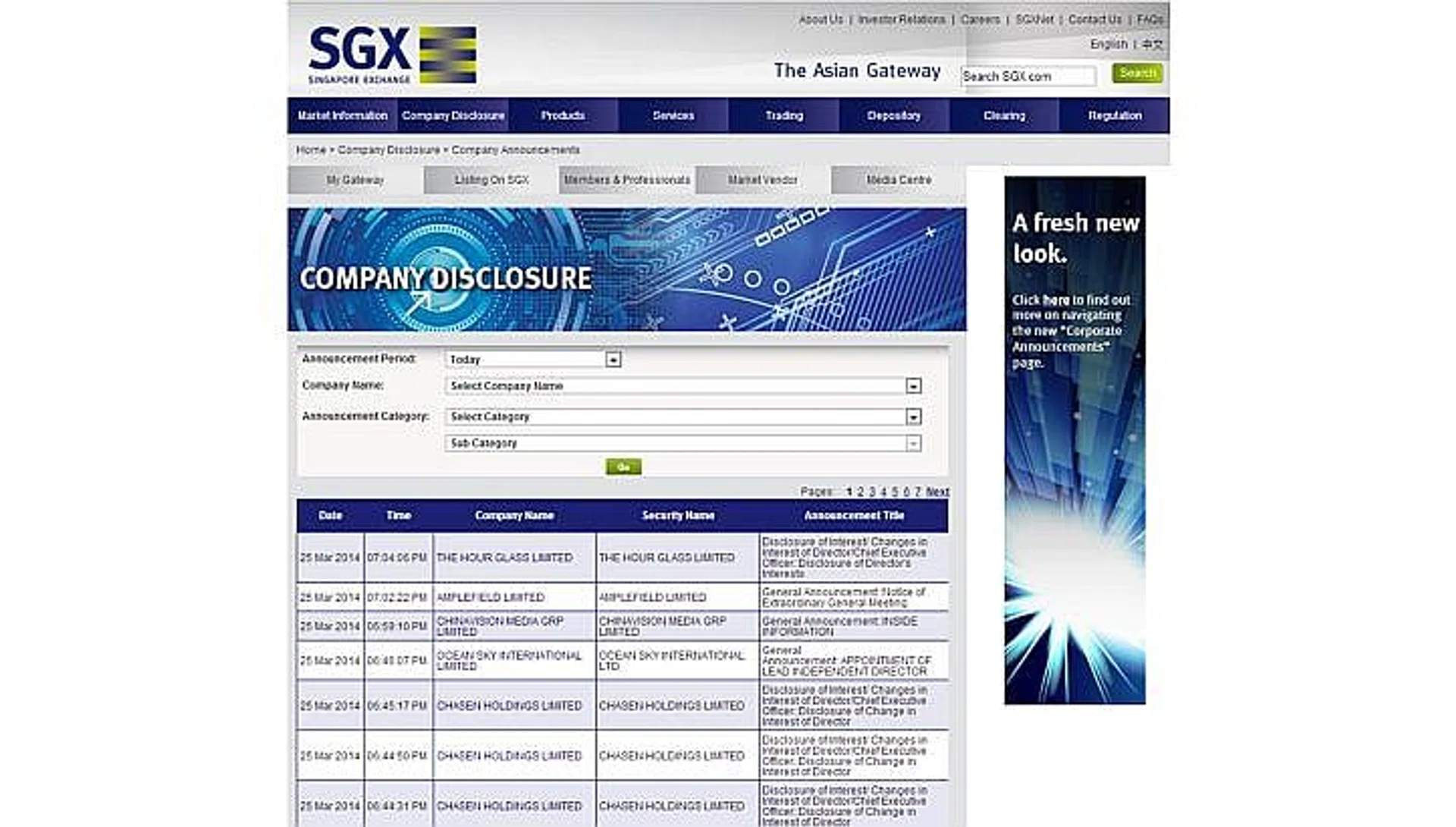Screen dimensions: 1456x827
Task: Open the Select Company Name dropdown
Action: click(x=912, y=386)
